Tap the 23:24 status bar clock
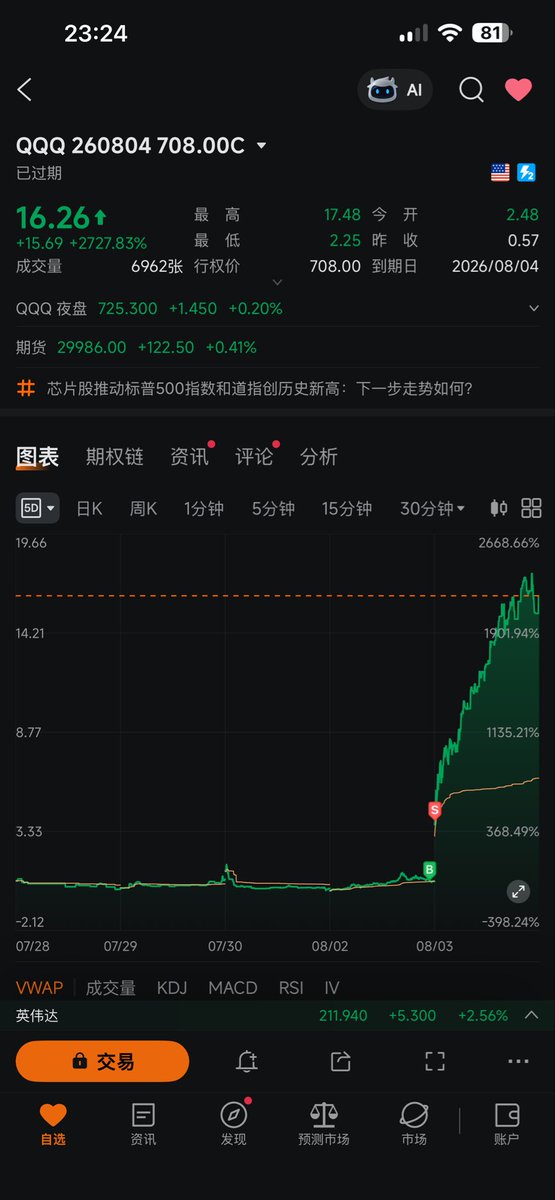The height and width of the screenshot is (1200, 555). [95, 33]
